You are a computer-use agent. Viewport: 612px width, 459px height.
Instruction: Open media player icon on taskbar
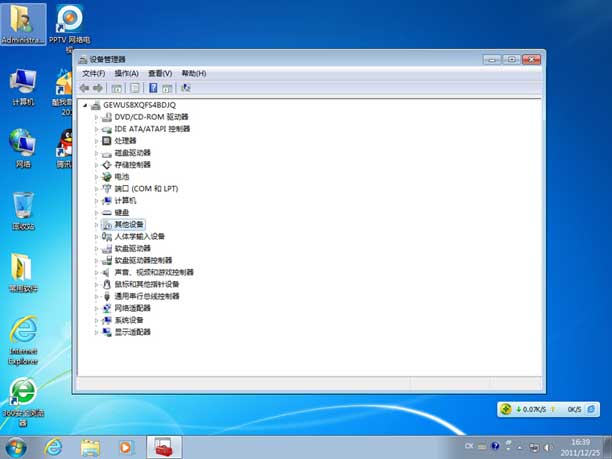[x=126, y=448]
